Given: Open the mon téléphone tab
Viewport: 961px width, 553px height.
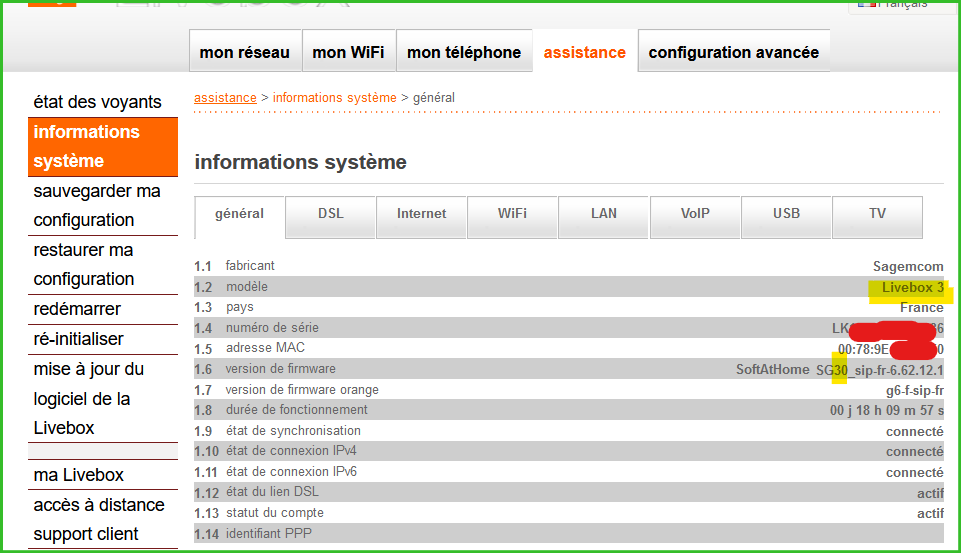Looking at the screenshot, I should (x=464, y=51).
